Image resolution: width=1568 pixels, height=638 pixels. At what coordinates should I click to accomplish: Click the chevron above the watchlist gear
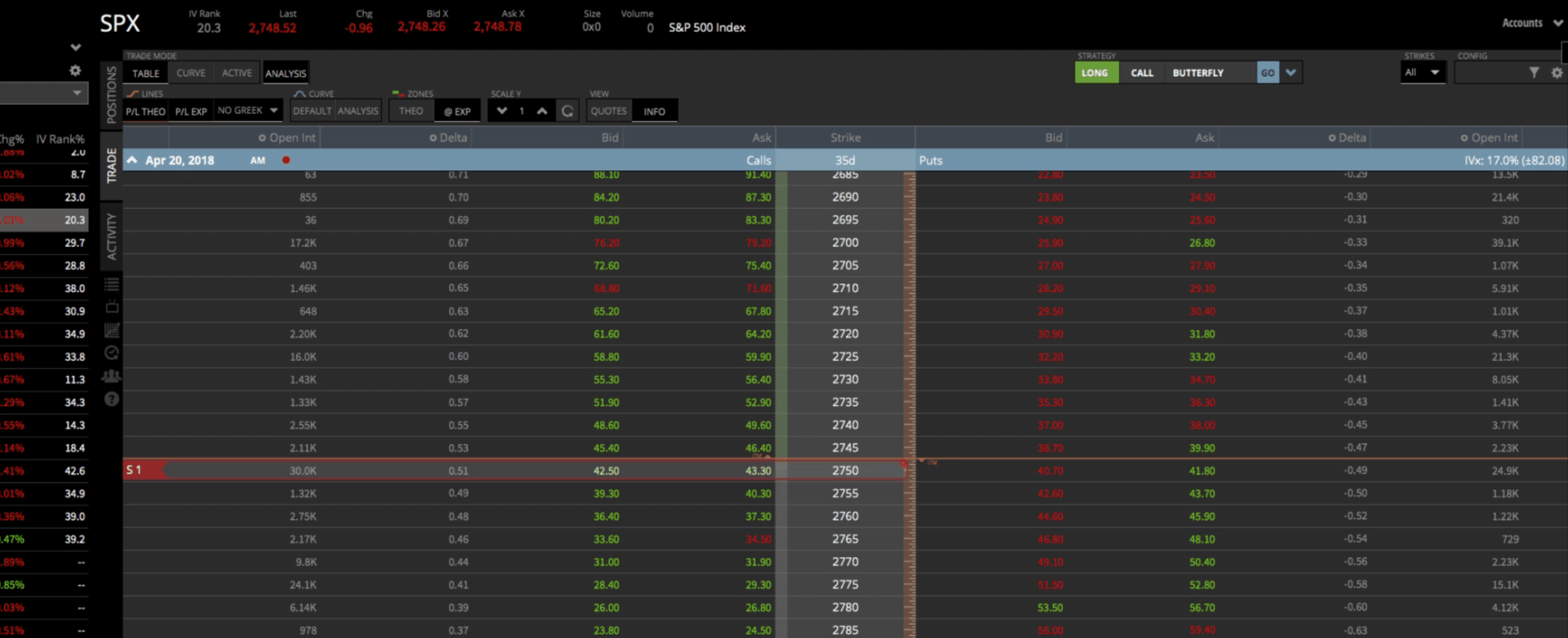(x=75, y=47)
